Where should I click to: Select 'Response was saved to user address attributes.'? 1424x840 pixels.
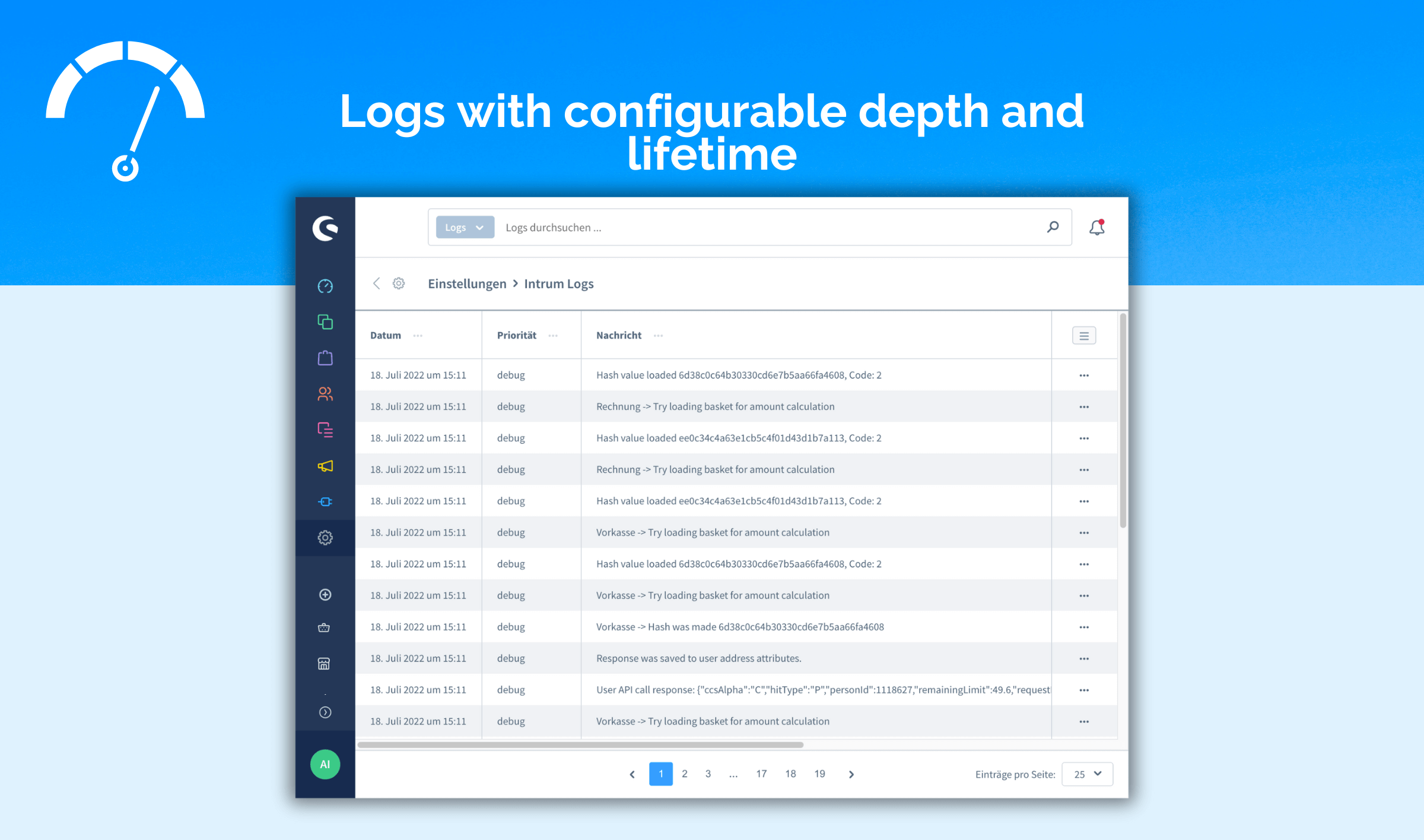tap(699, 658)
